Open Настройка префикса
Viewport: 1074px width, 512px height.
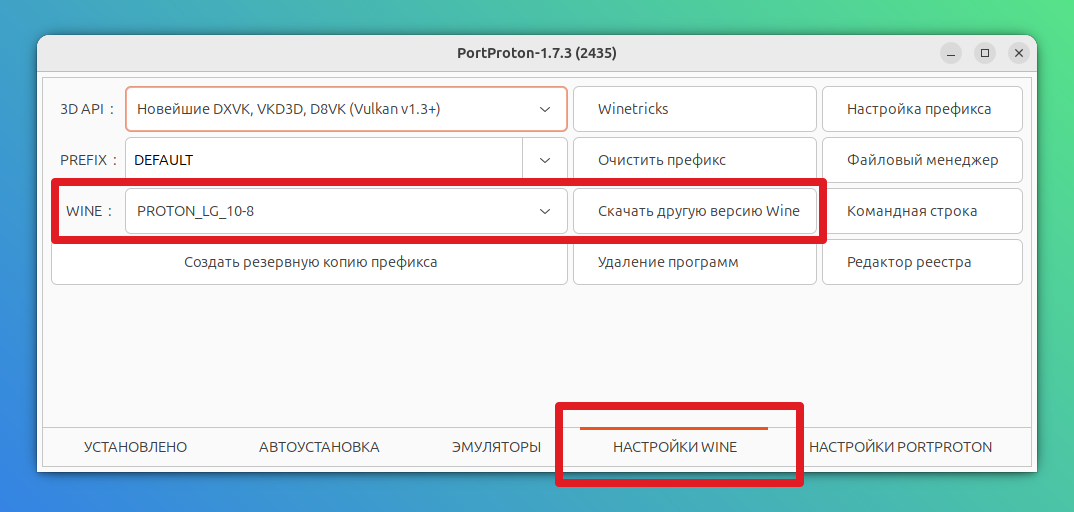tap(922, 109)
